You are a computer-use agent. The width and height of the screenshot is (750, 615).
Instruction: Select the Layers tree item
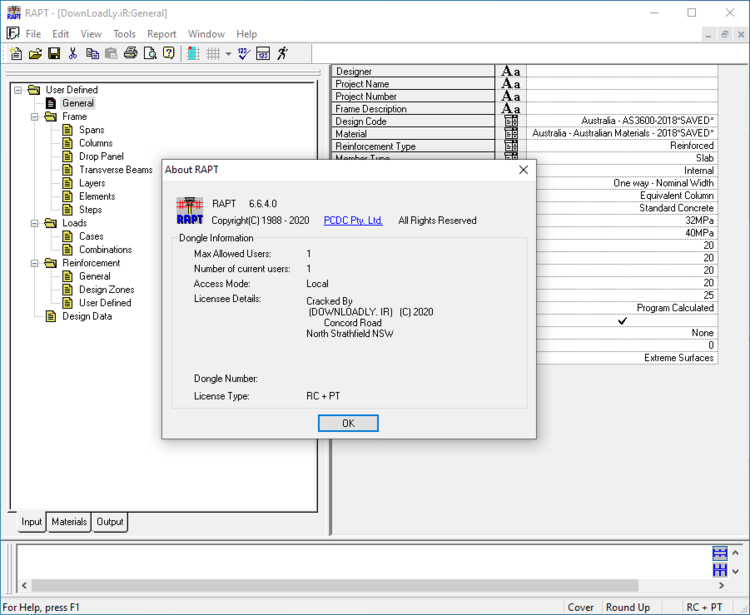point(92,183)
